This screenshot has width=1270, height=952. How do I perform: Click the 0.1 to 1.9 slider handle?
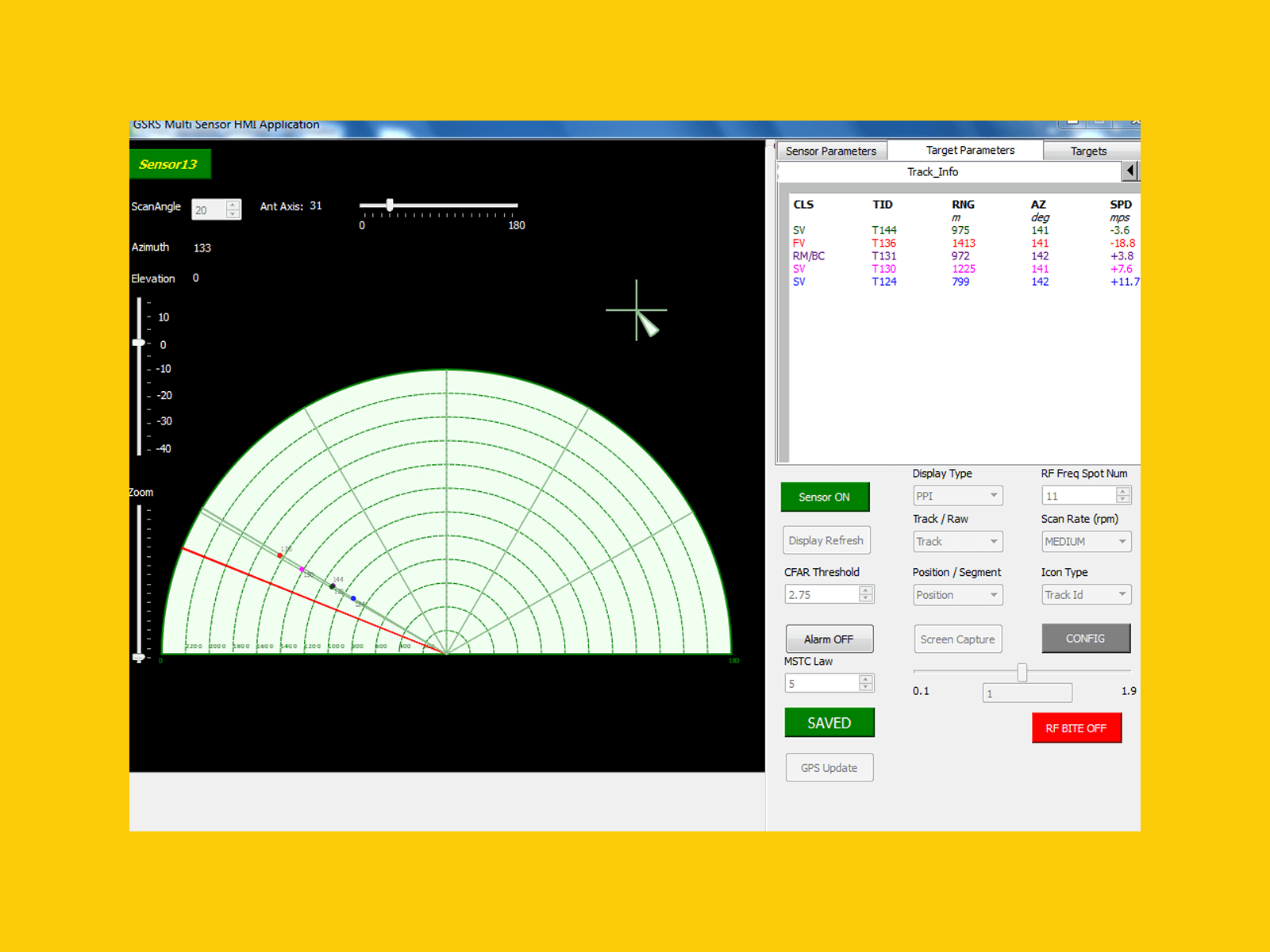click(1022, 673)
